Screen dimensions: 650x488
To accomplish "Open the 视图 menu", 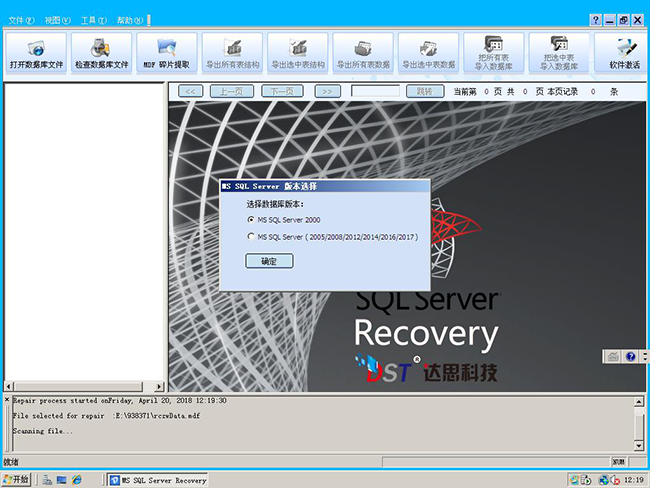I will pyautogui.click(x=57, y=20).
